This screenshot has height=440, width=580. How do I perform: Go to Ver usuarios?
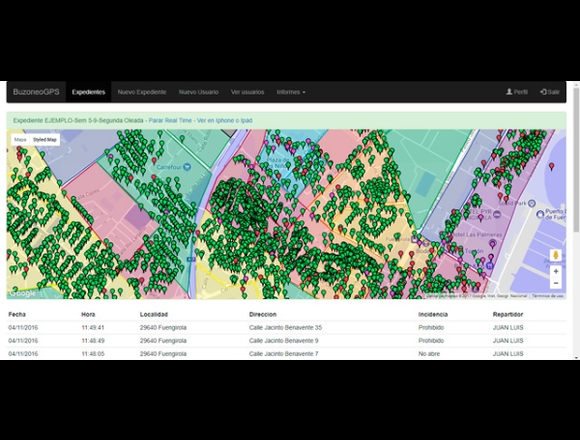tap(247, 92)
